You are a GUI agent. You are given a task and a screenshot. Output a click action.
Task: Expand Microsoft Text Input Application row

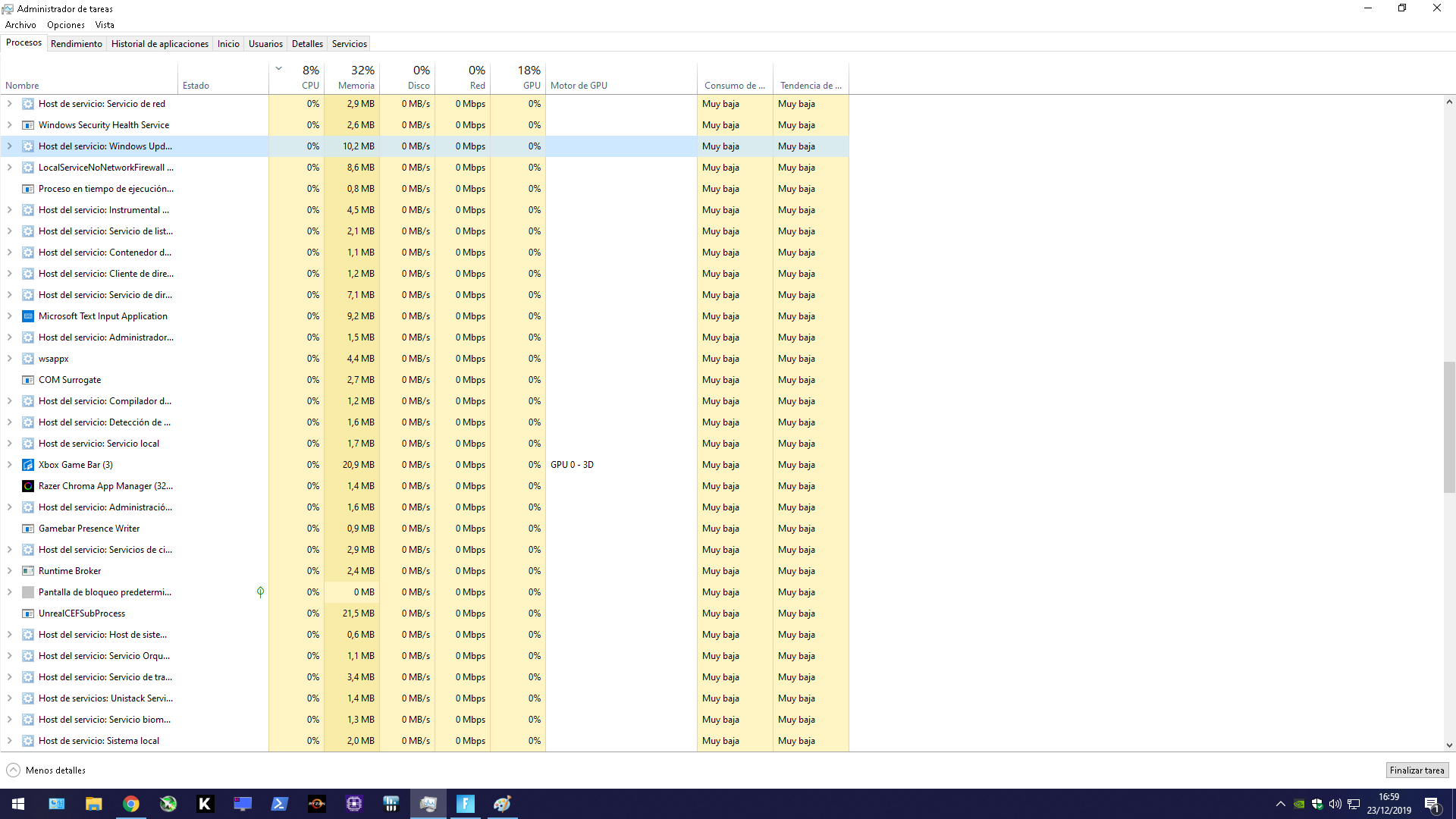(10, 316)
